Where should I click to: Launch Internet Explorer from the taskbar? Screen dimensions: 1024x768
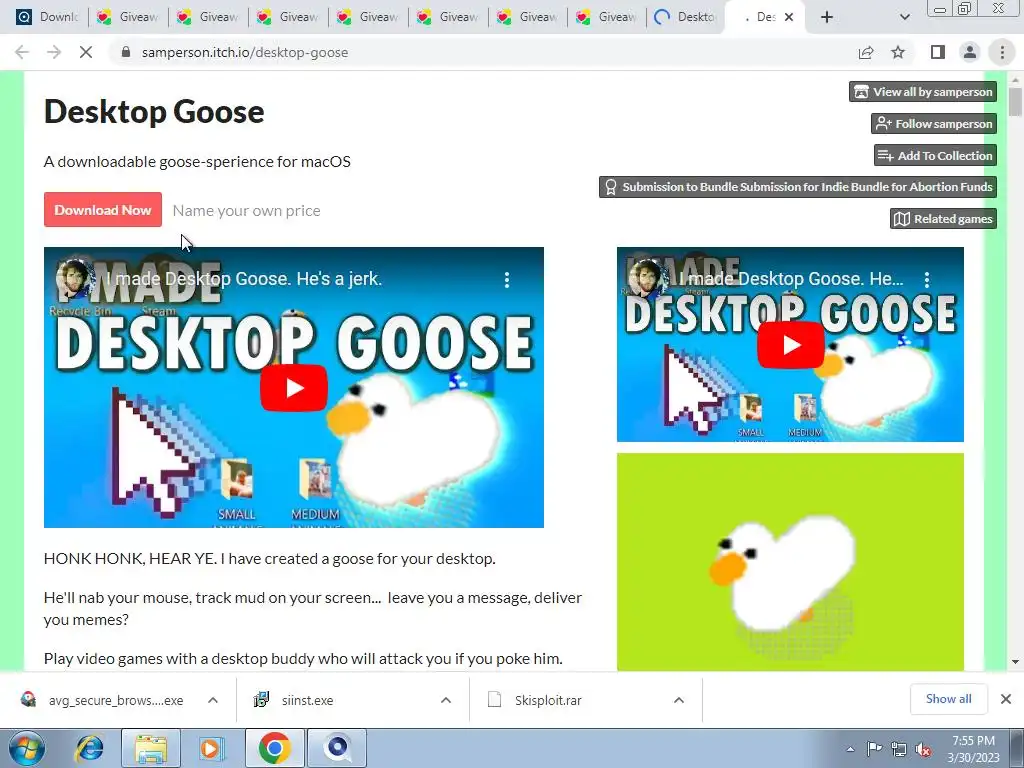(89, 748)
